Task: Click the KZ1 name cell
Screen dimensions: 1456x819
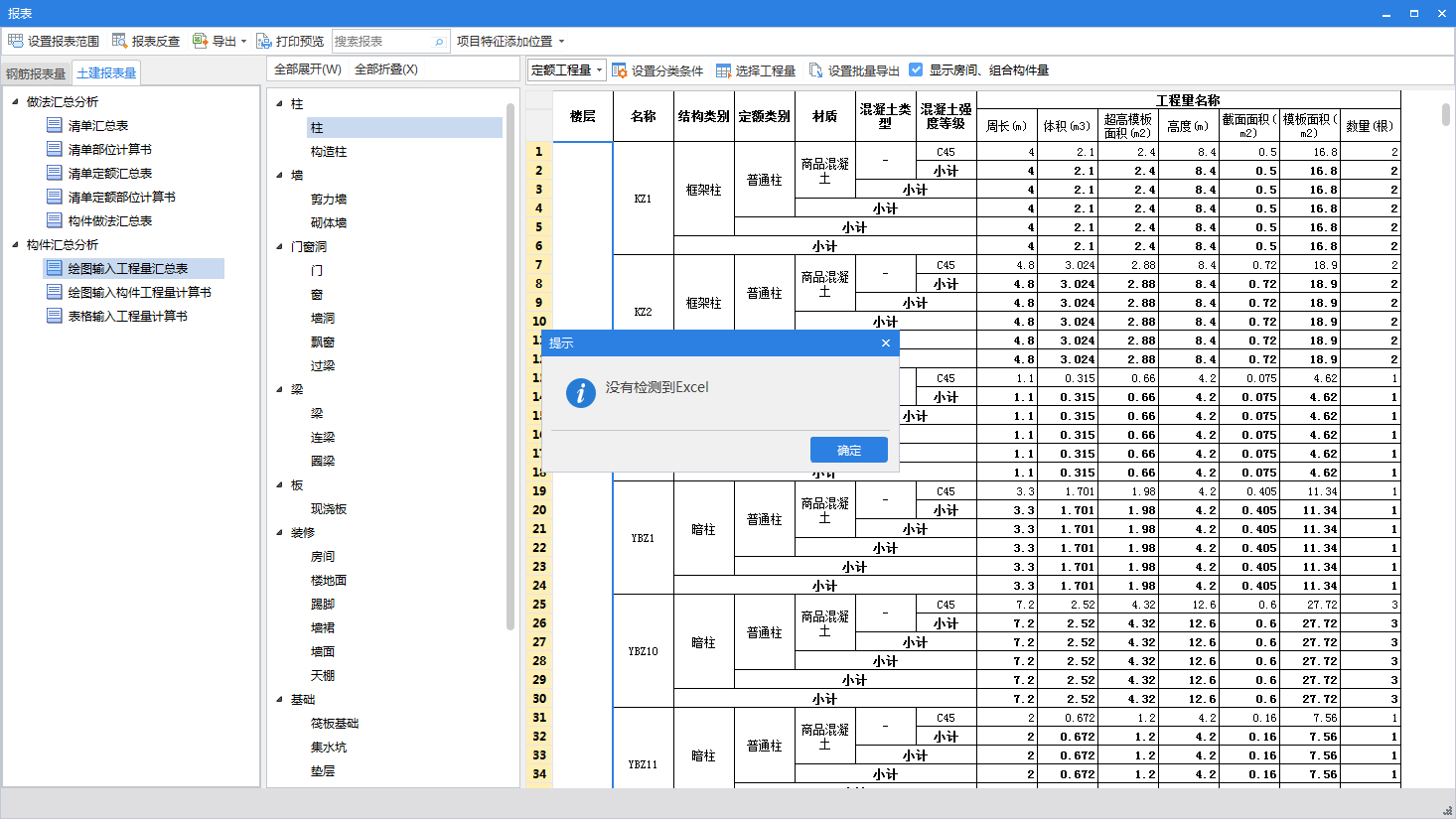Action: (644, 199)
